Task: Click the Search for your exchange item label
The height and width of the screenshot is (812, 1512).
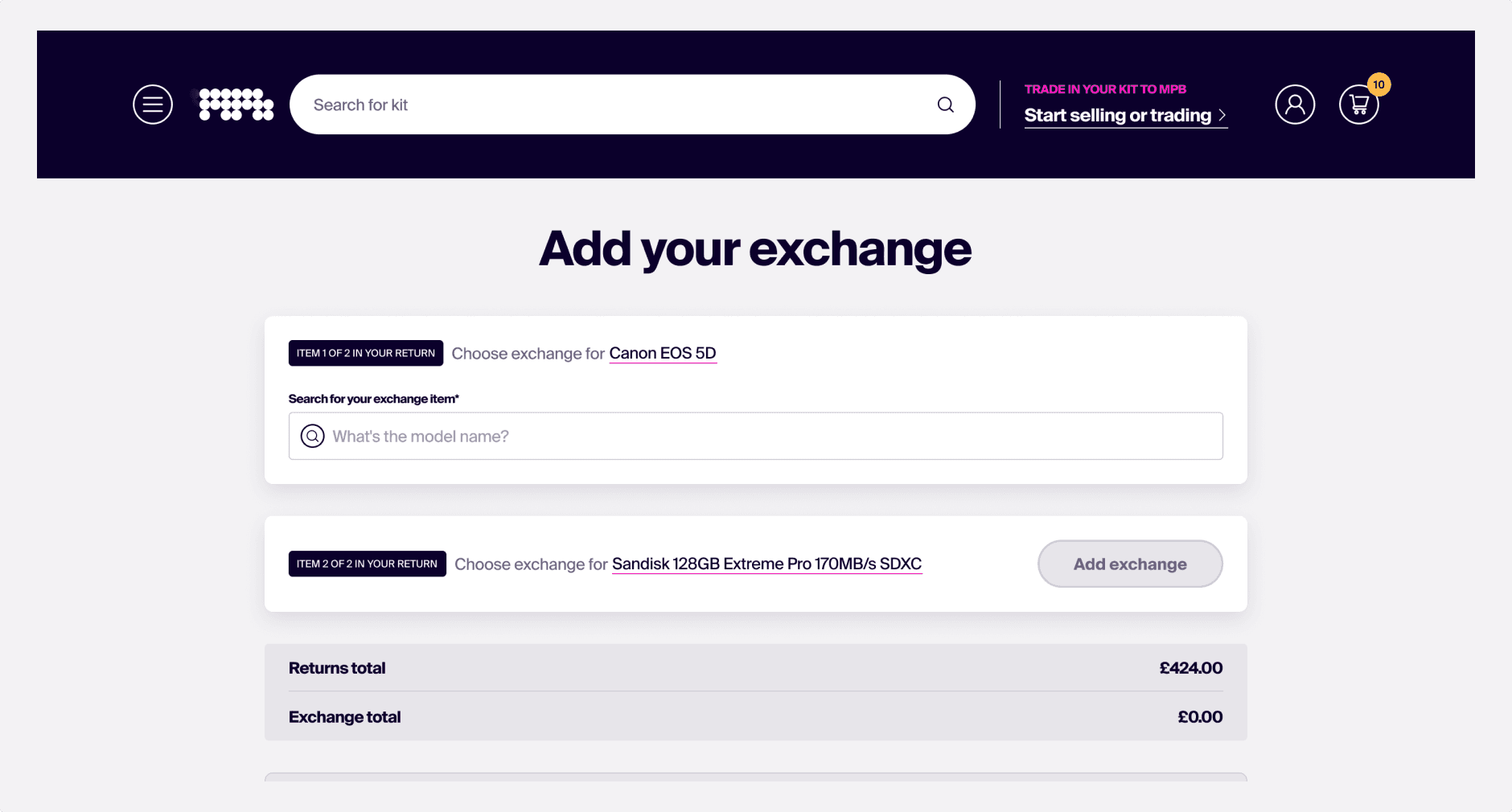Action: pyautogui.click(x=373, y=399)
